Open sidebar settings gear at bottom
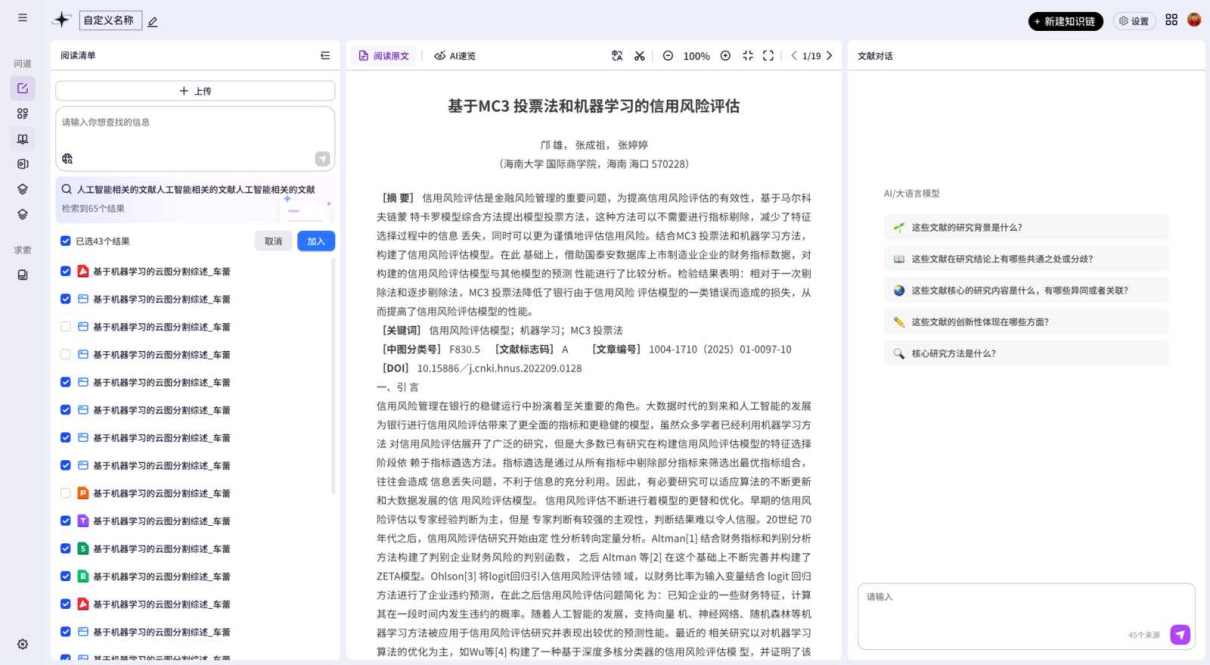 pos(22,644)
